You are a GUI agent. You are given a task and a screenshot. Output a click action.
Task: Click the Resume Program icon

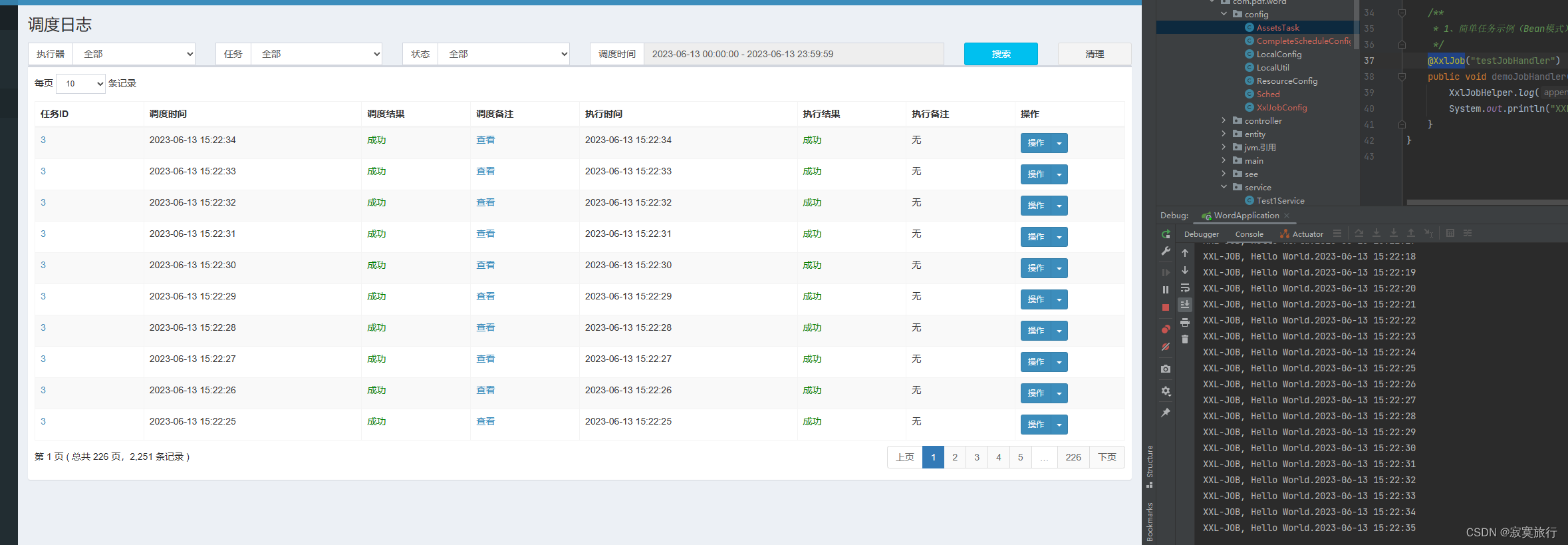1166,272
